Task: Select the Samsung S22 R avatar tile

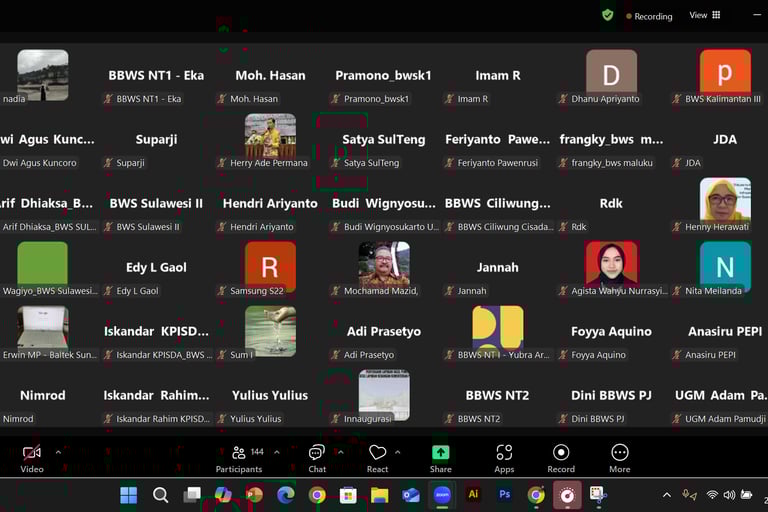Action: coord(270,265)
